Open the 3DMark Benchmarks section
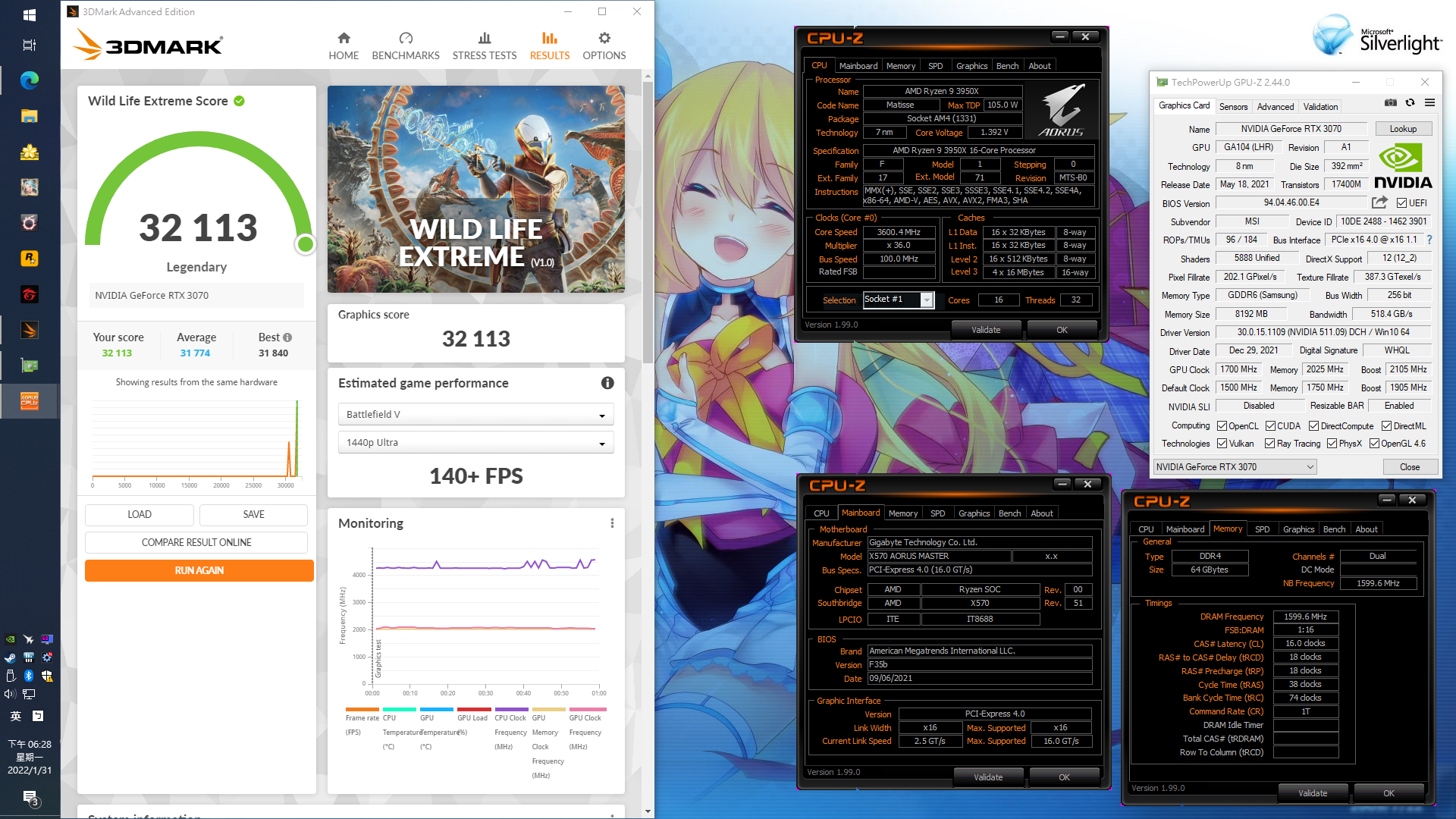The image size is (1456, 819). point(406,45)
